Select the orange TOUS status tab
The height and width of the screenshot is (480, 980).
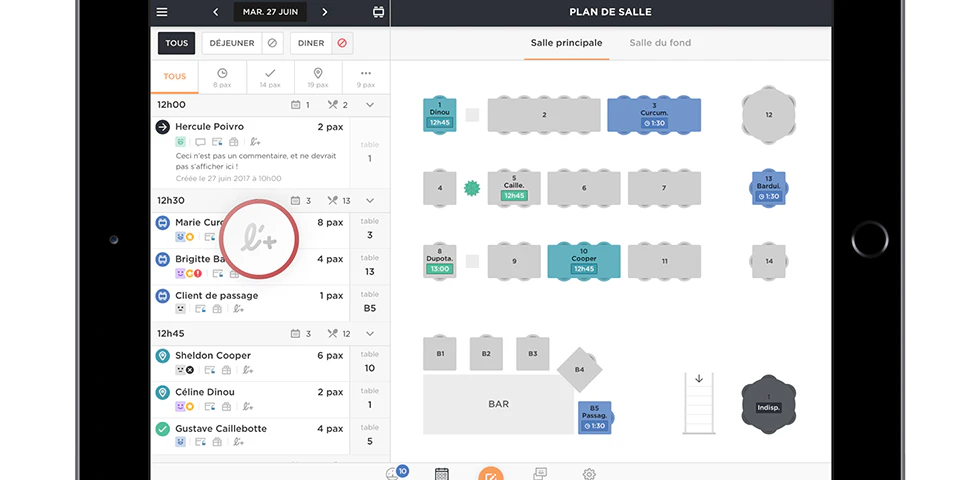click(x=174, y=77)
